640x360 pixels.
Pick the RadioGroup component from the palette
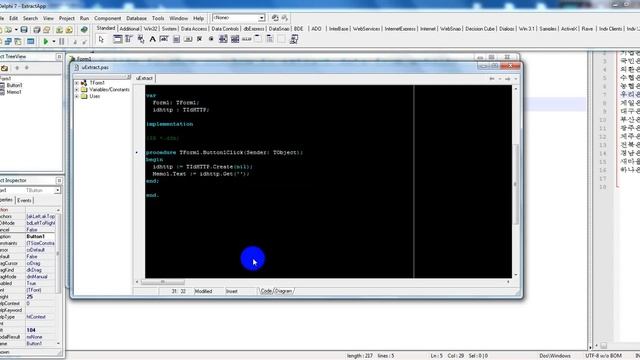[x=270, y=39]
